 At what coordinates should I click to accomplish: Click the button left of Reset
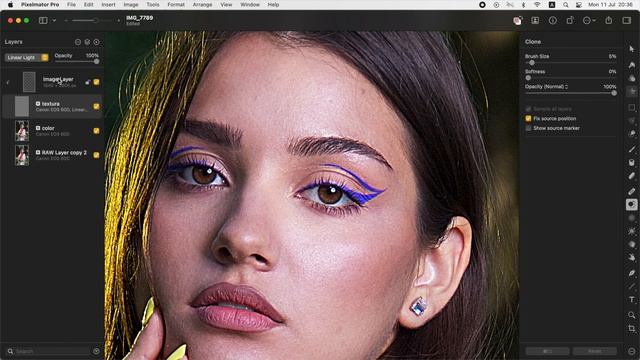click(x=547, y=351)
